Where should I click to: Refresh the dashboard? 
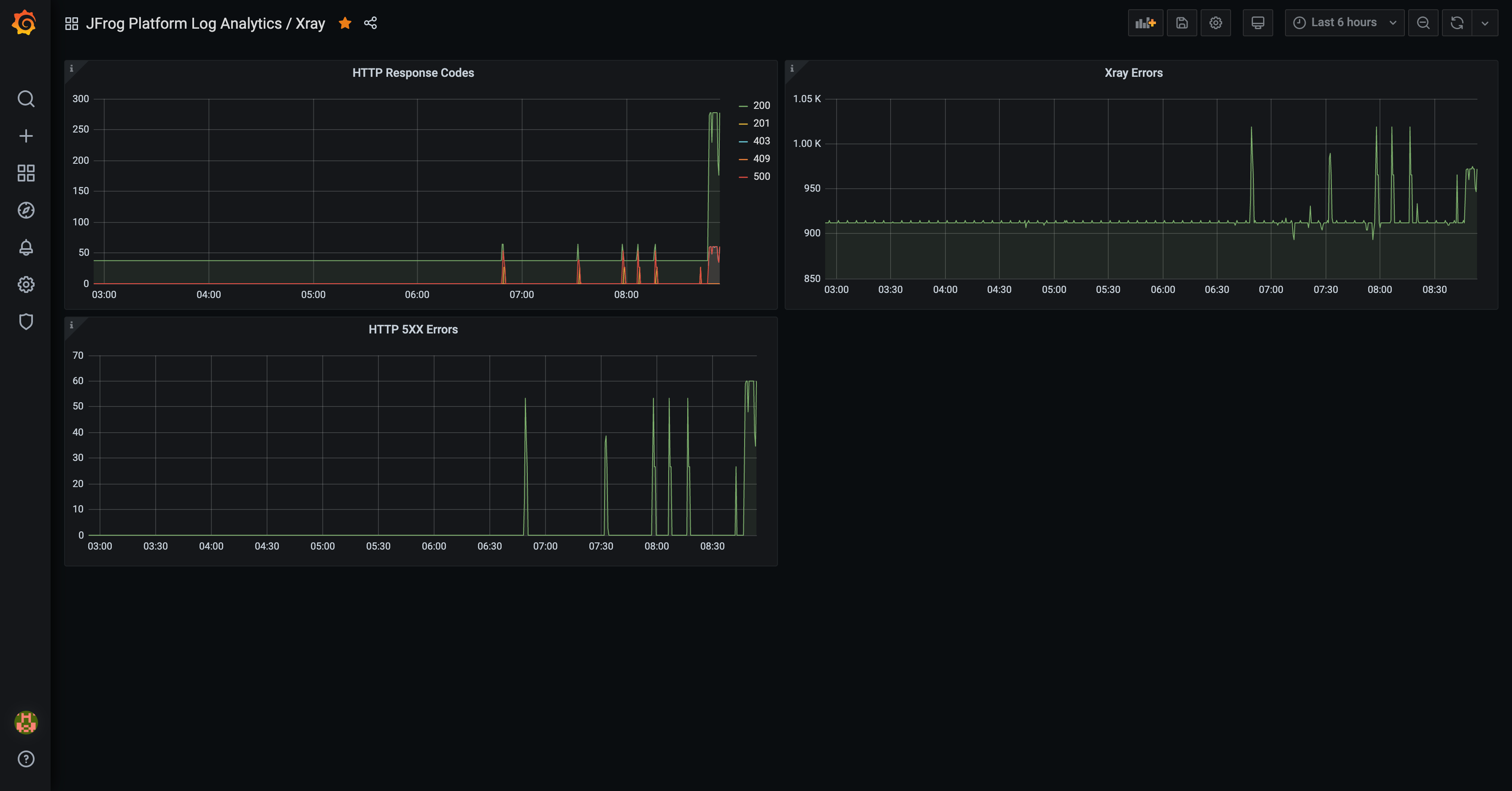tap(1457, 23)
